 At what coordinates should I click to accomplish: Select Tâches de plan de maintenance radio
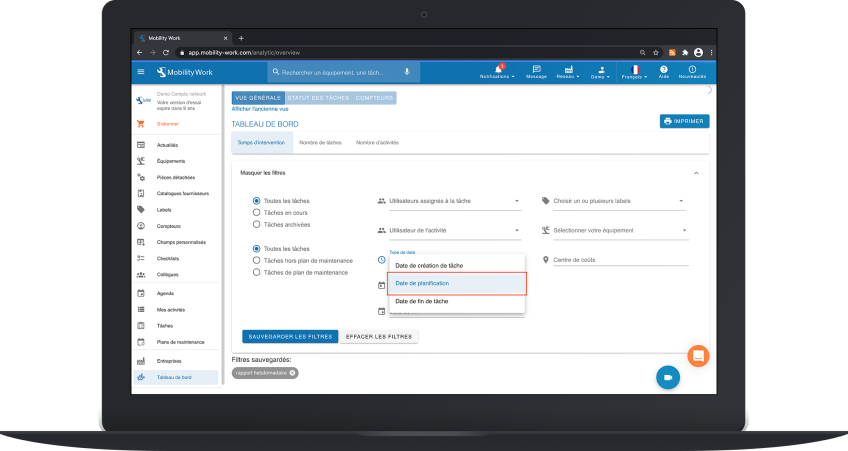pos(257,273)
